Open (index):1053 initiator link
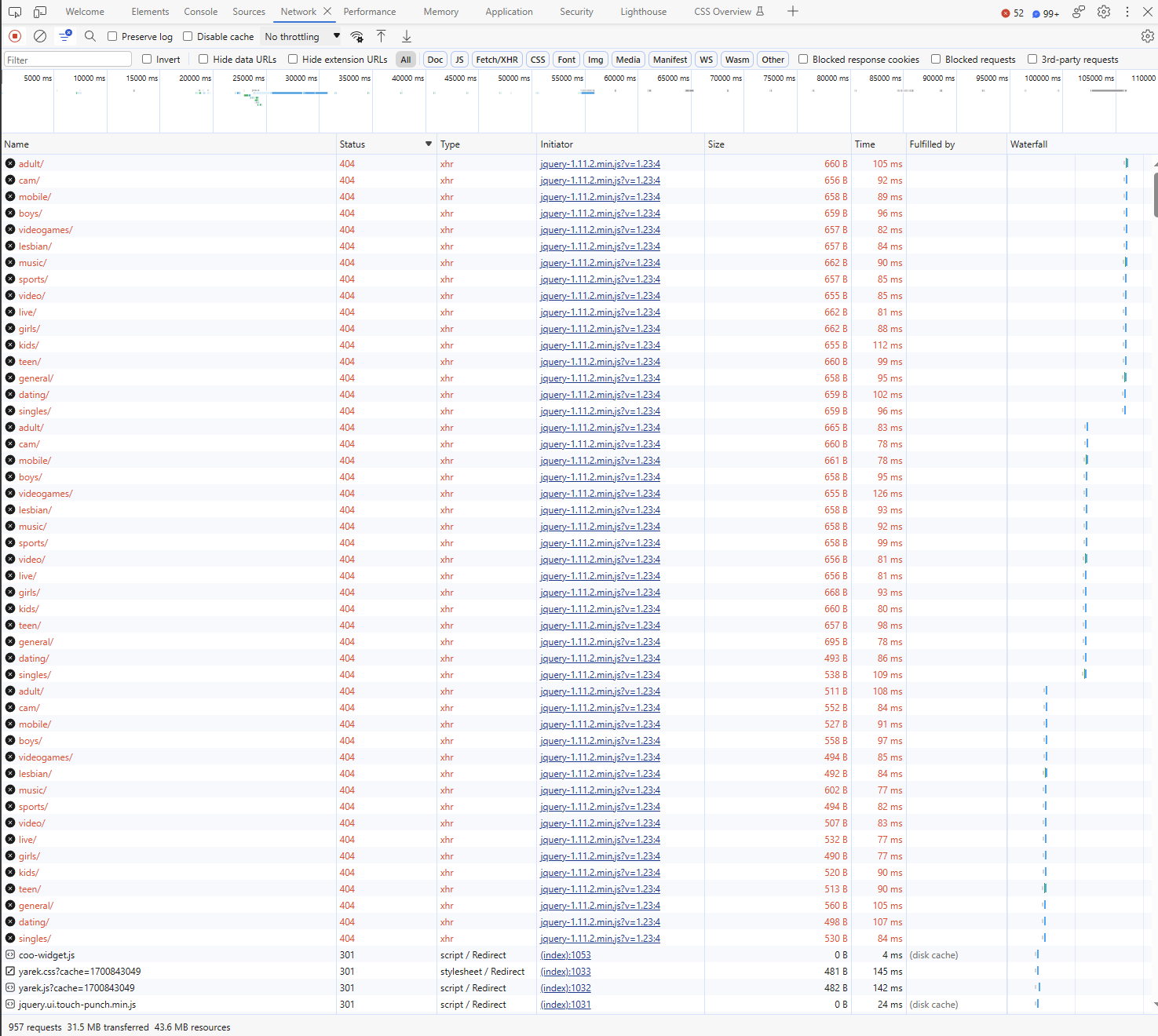This screenshot has height=1036, width=1158. click(565, 955)
